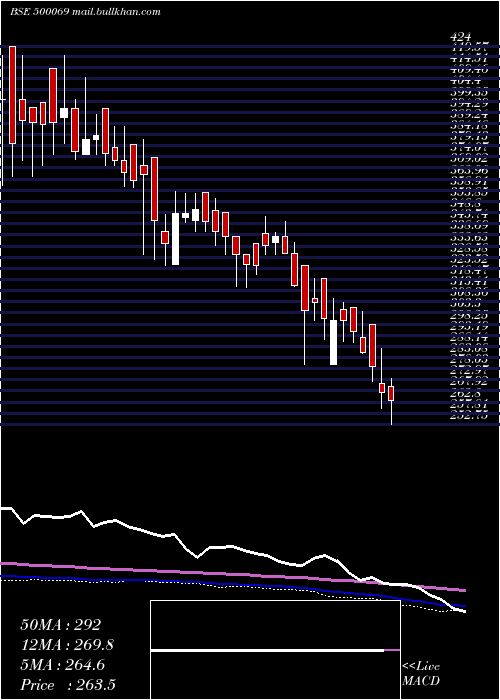Click the '262.8' price axis label

point(465,394)
